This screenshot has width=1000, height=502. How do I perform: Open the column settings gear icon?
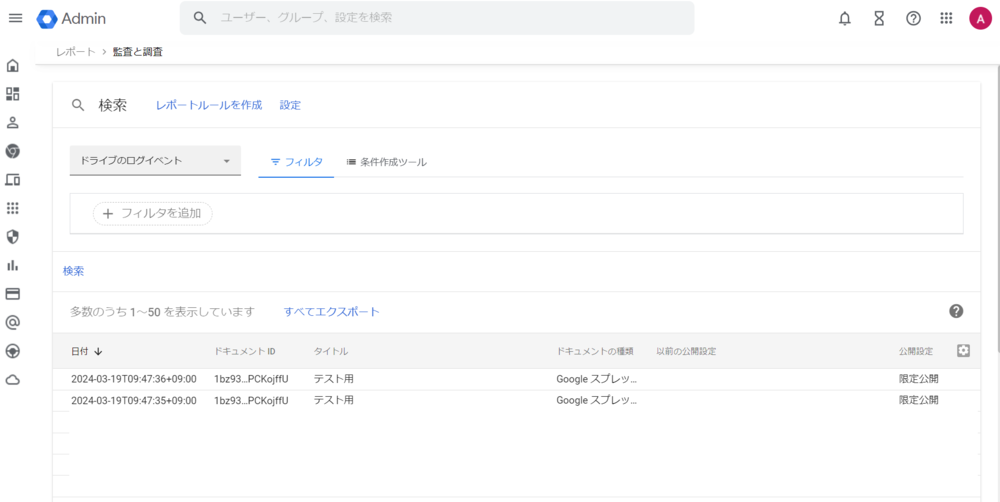963,351
